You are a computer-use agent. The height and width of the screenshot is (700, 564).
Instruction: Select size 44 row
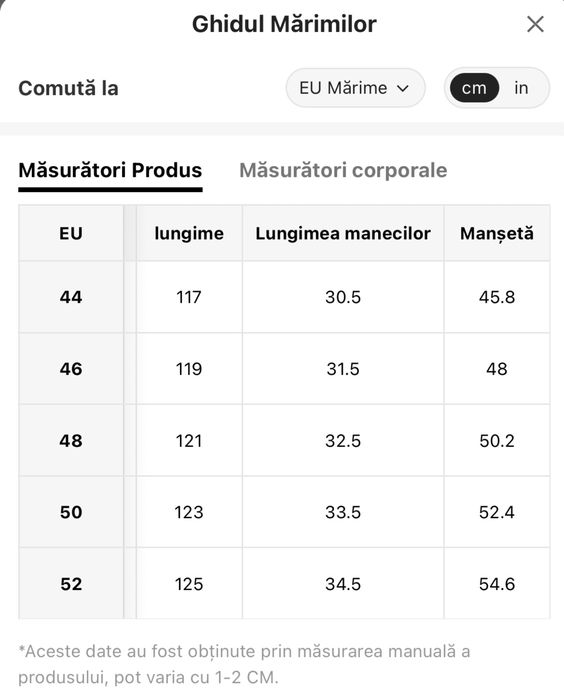click(284, 297)
